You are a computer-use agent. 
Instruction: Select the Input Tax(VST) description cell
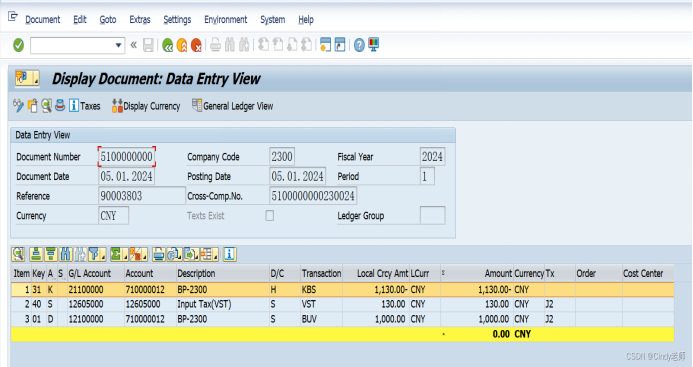223,304
